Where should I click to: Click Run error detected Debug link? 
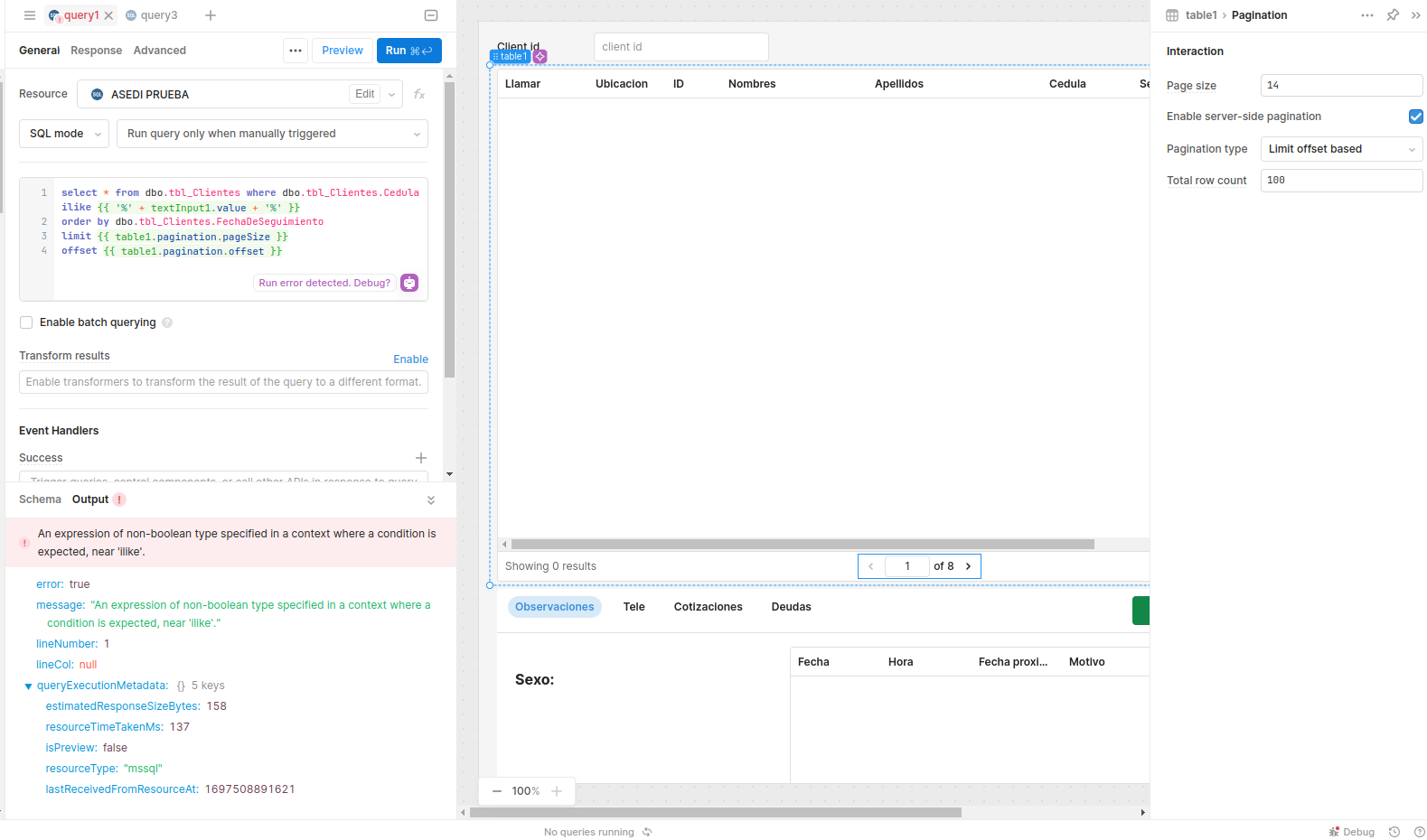point(324,283)
